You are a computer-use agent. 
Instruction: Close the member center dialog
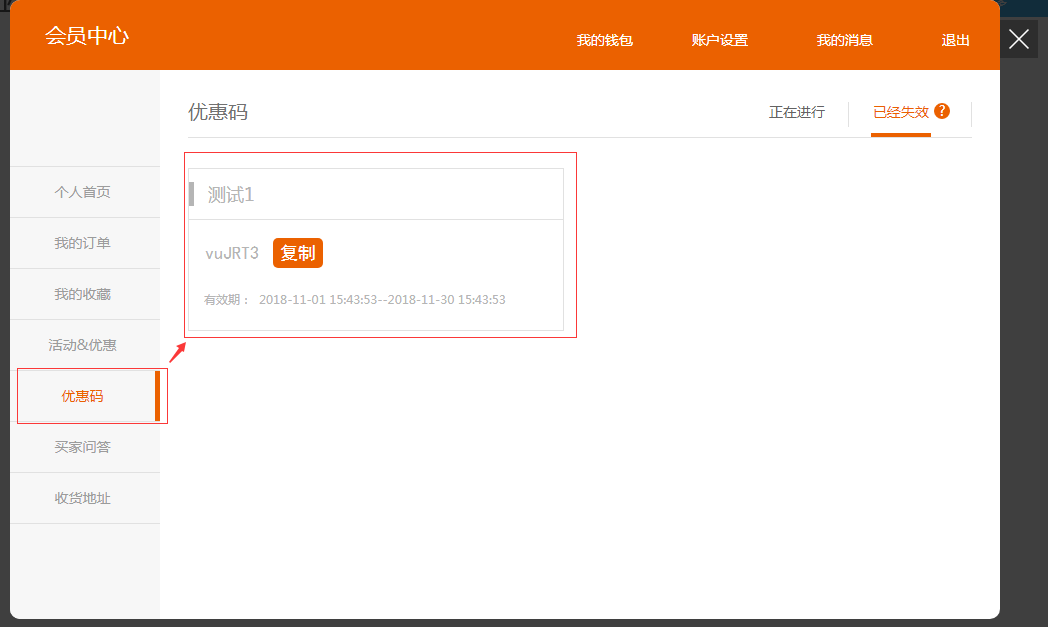[x=1018, y=39]
